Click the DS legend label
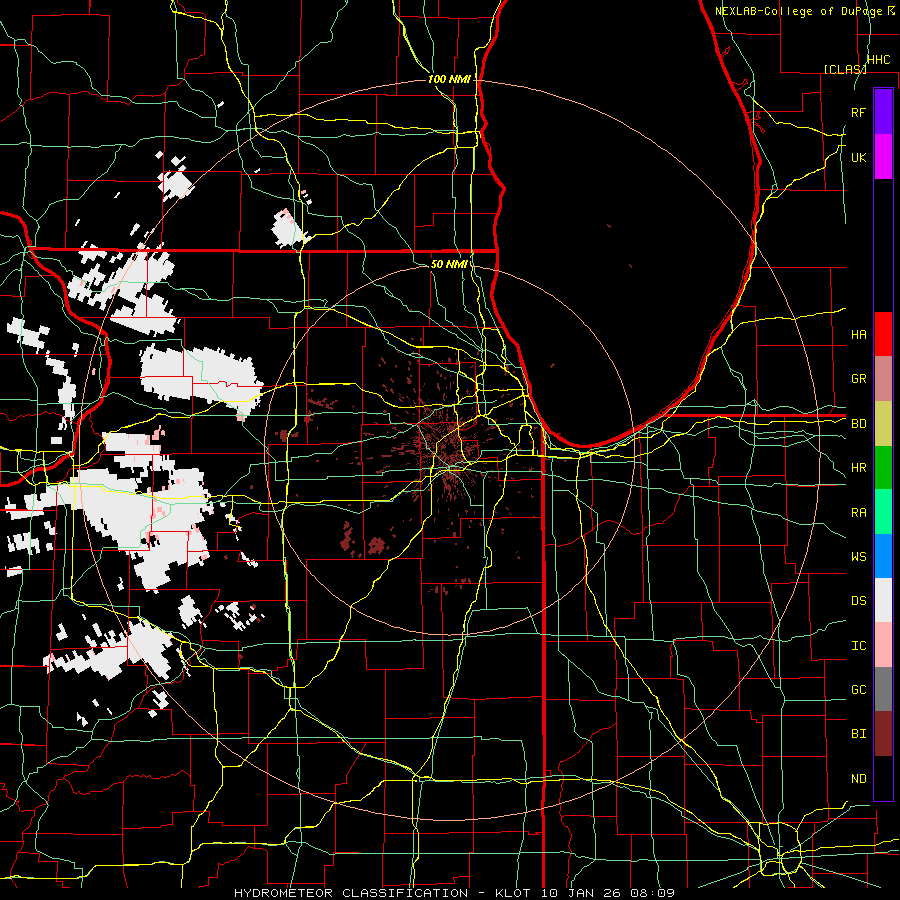900x900 pixels. click(x=858, y=600)
